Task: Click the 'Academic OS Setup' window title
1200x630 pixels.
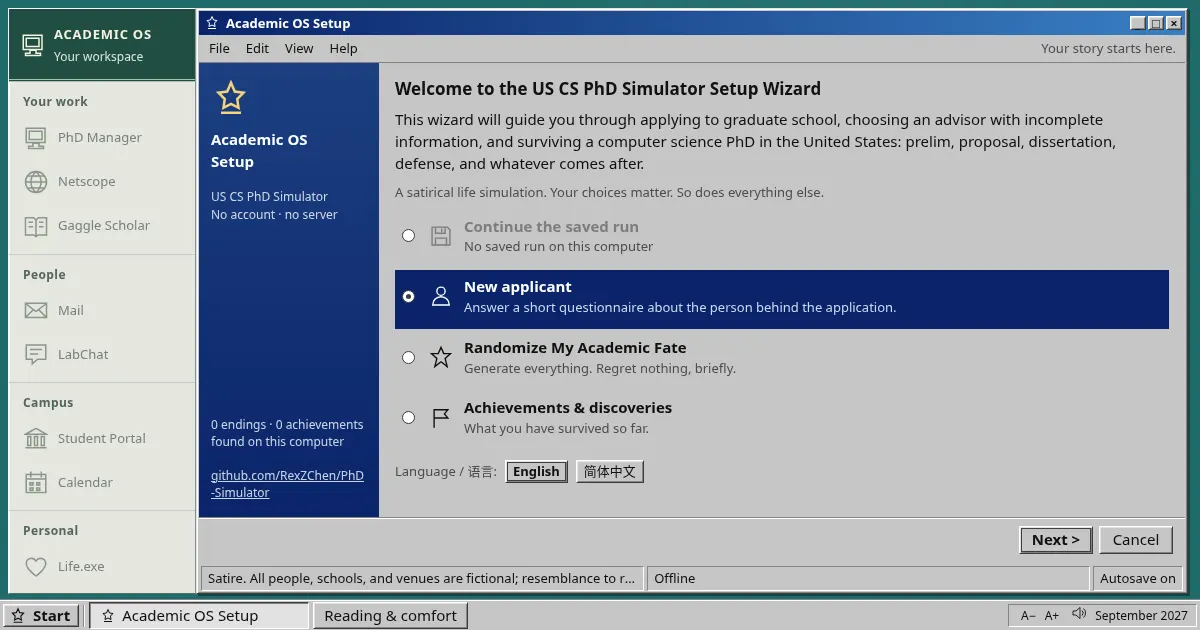Action: 288,23
